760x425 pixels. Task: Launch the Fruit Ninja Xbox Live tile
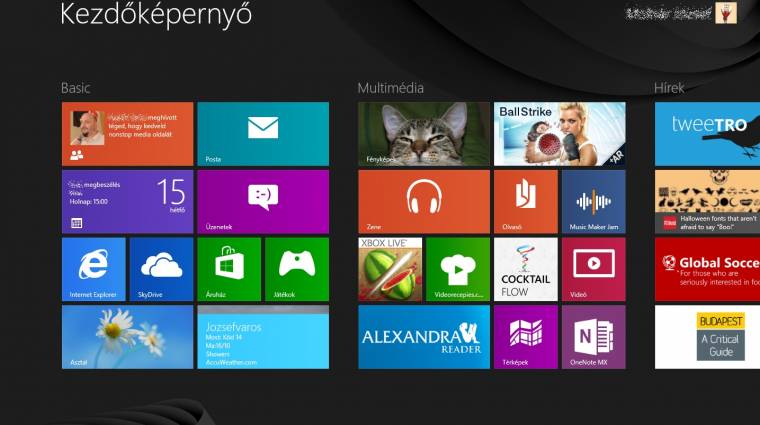(x=390, y=269)
